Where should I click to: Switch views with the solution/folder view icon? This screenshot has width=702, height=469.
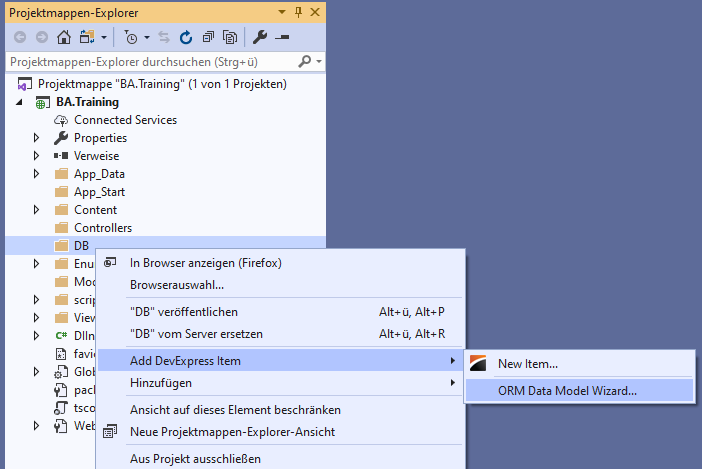pos(87,37)
